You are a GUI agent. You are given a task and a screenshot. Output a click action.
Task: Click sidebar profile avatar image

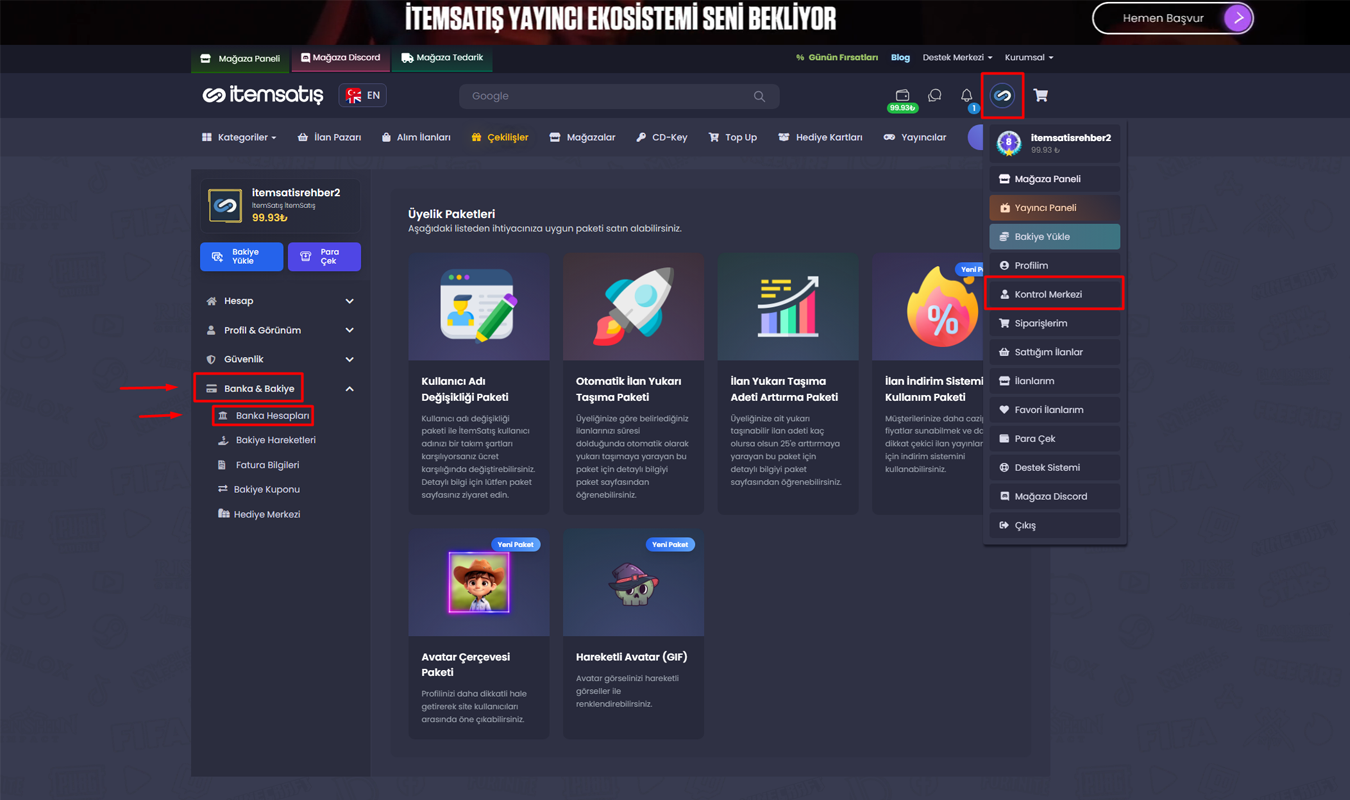[x=225, y=206]
